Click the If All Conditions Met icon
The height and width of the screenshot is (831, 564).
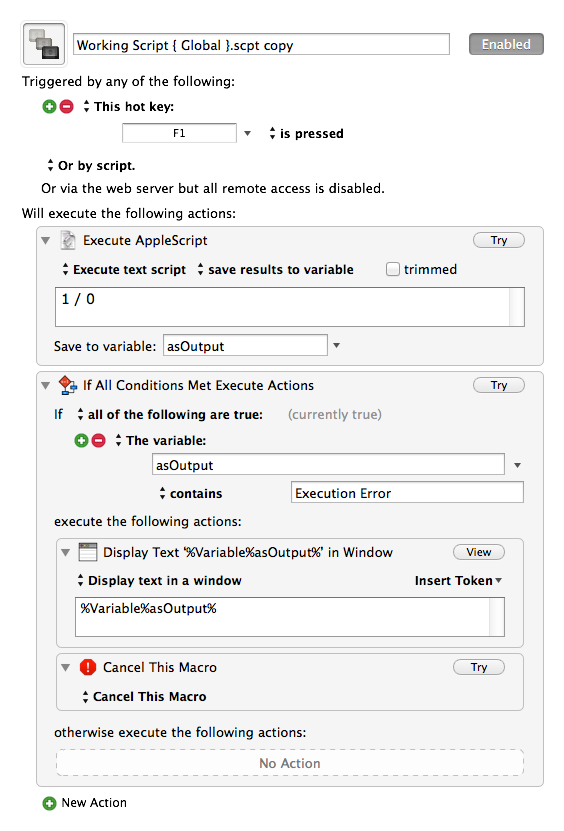pyautogui.click(x=68, y=385)
